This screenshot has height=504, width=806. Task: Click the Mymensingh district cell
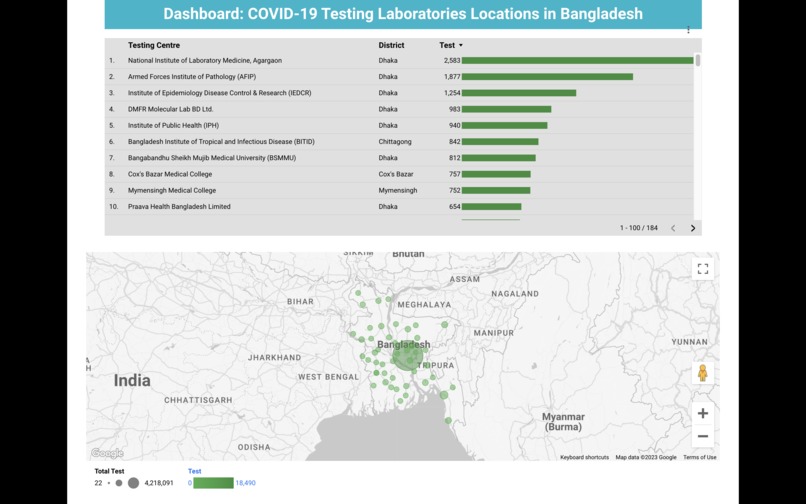[398, 190]
